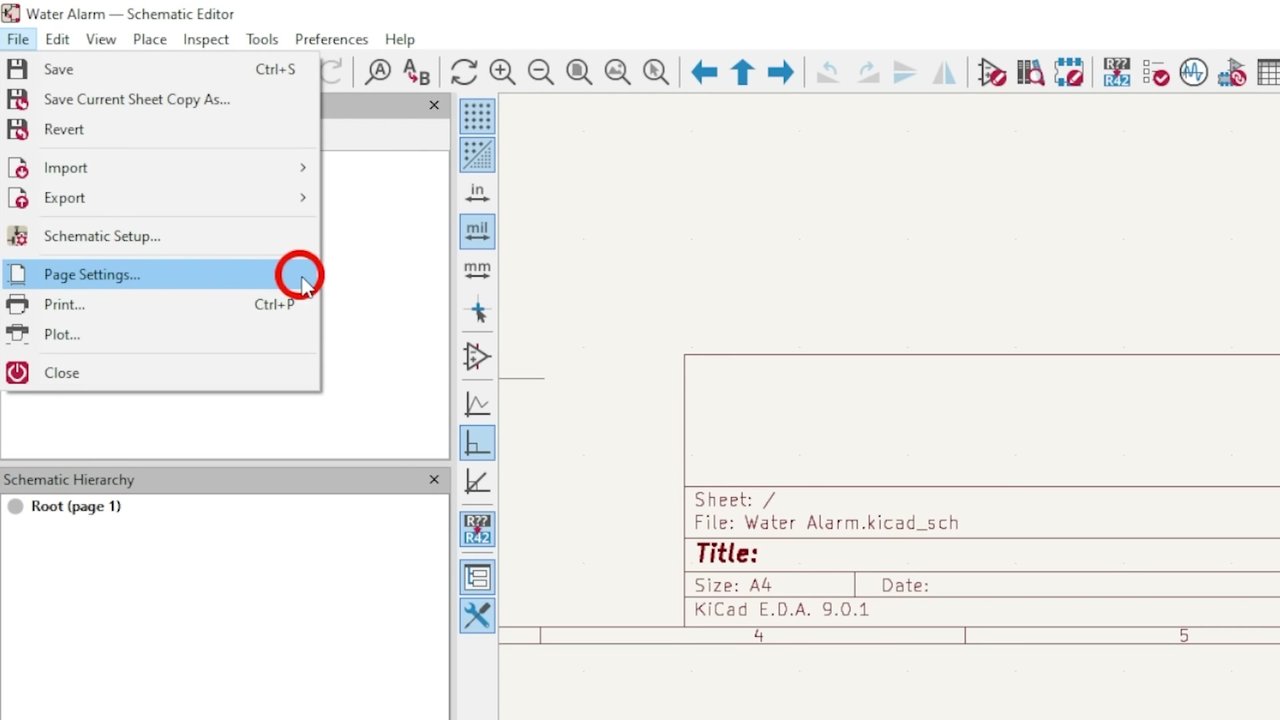The image size is (1280, 720).
Task: Expand the Import submenu
Action: (160, 168)
